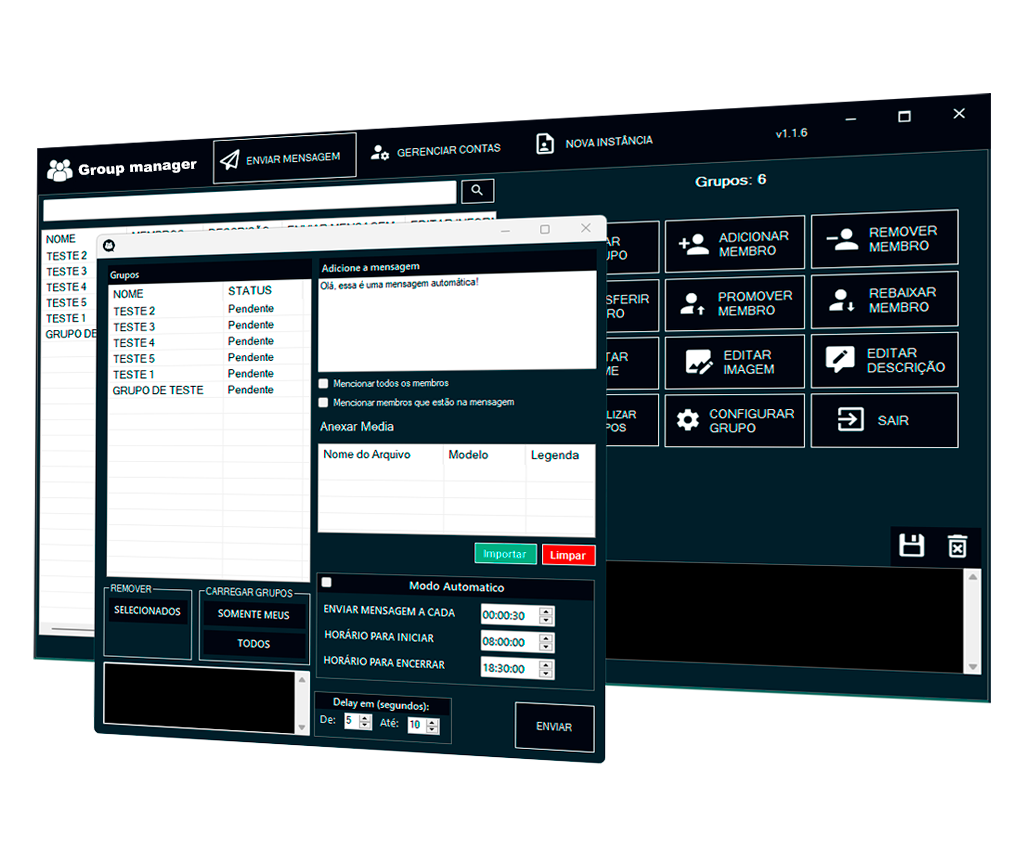Click the Todos load groups button

[253, 644]
